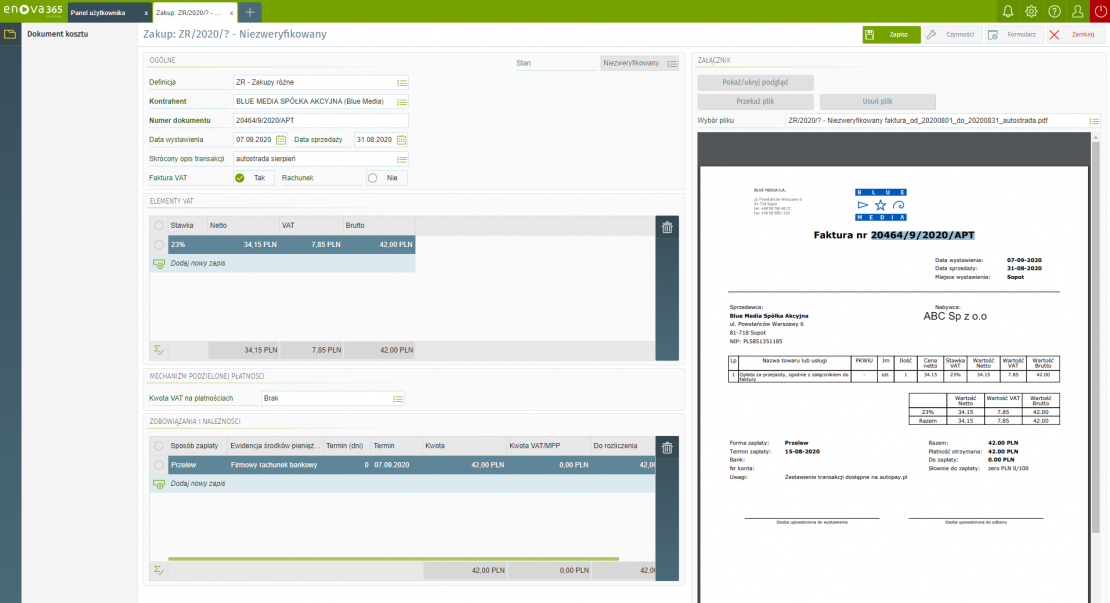
Task: Save document with Zapisz button
Action: pos(891,34)
